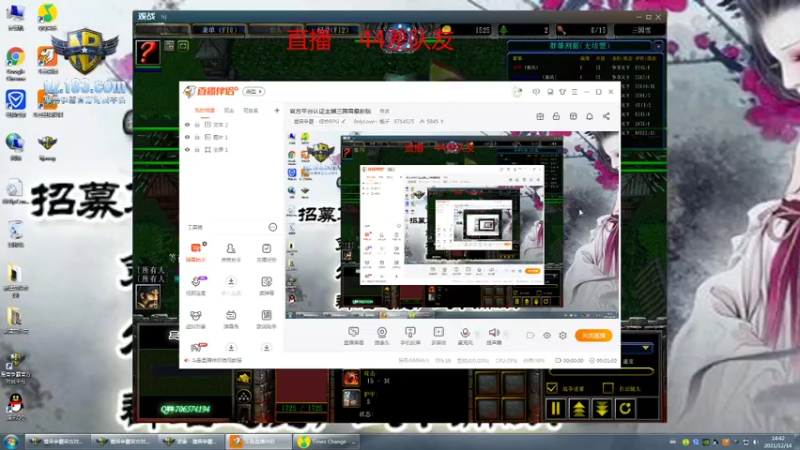Click the record icon left of preview eye
The height and width of the screenshot is (450, 800).
(x=531, y=335)
